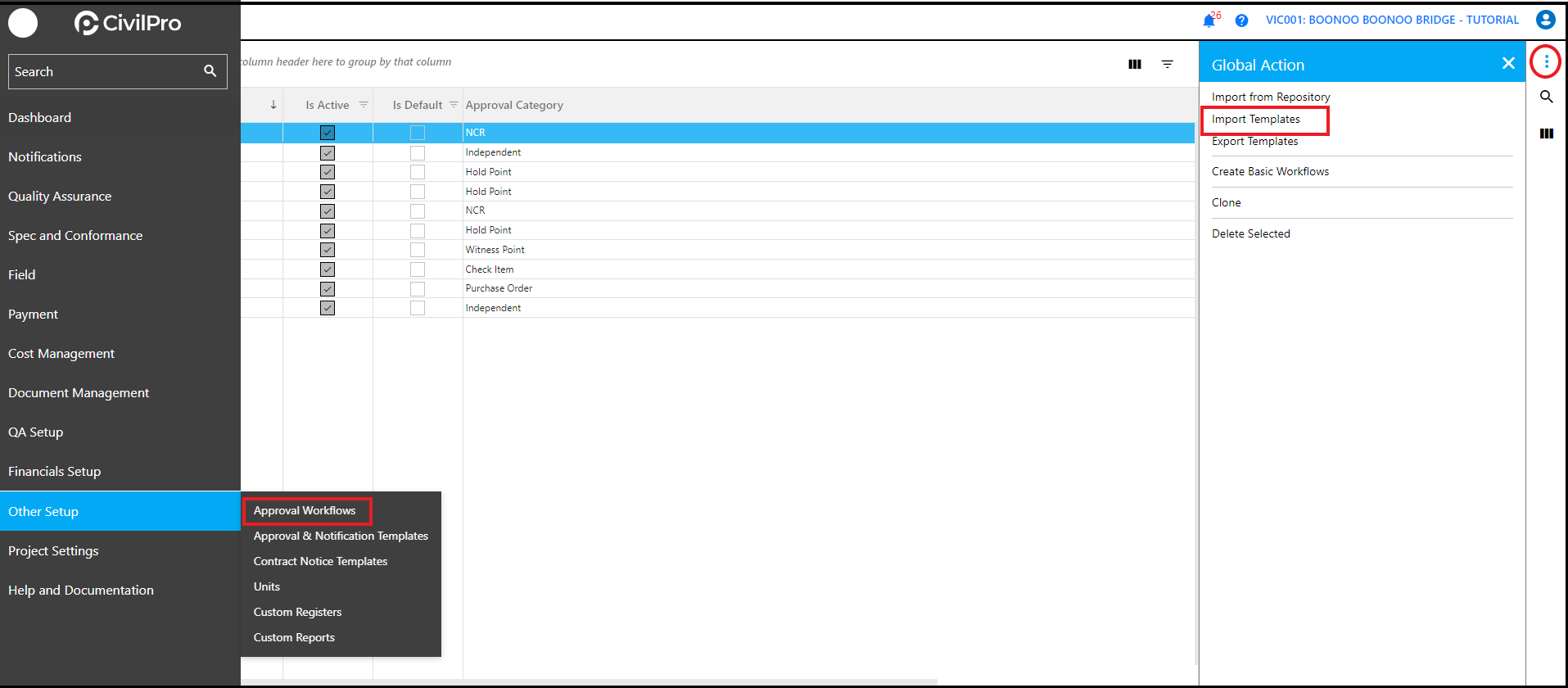
Task: Open the Is Default column filter dropdown
Action: click(x=454, y=105)
